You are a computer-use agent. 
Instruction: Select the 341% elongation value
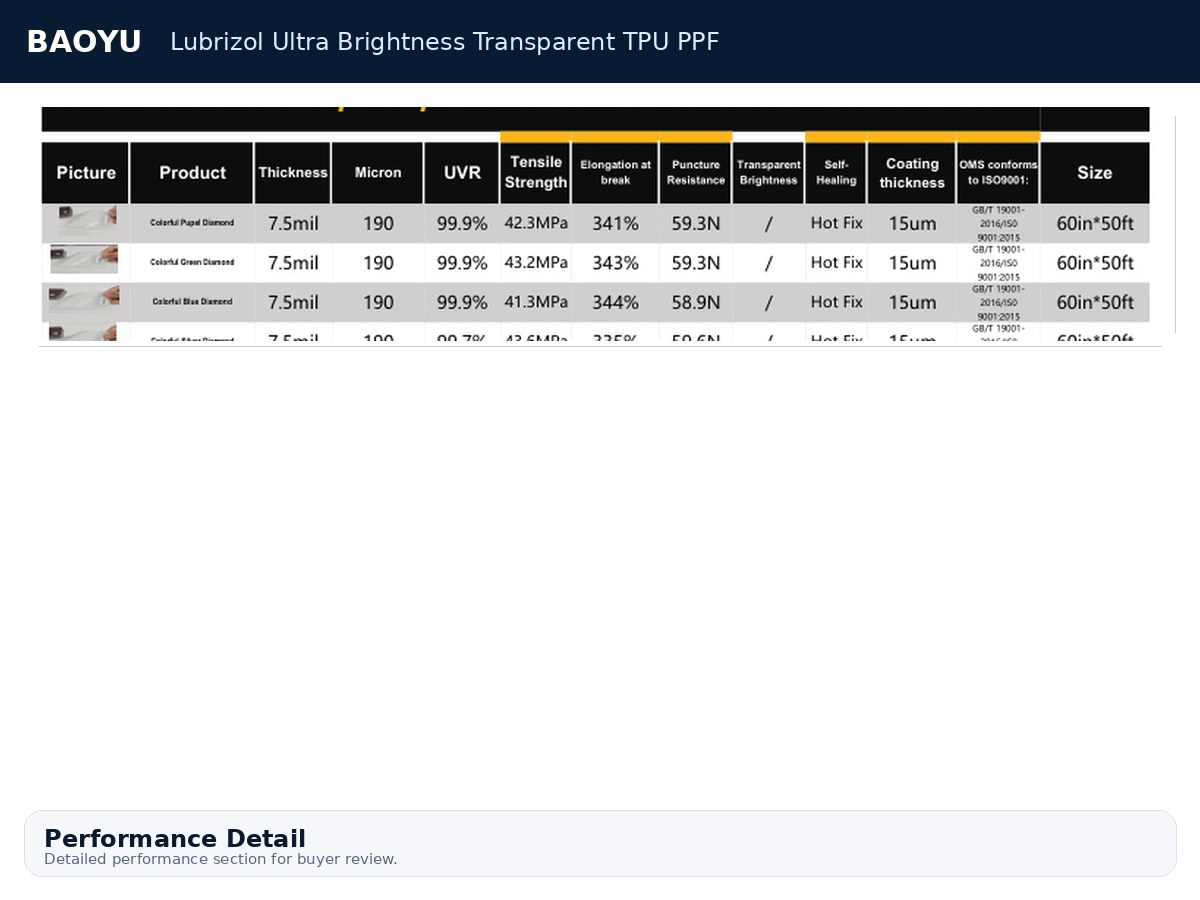615,224
